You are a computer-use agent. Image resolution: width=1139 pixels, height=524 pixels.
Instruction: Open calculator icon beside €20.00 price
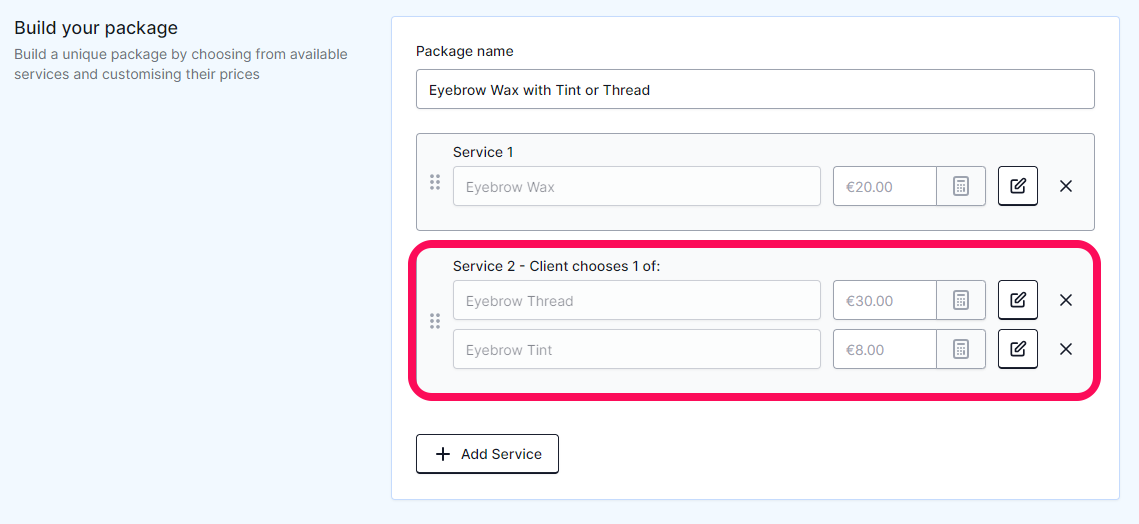tap(960, 186)
